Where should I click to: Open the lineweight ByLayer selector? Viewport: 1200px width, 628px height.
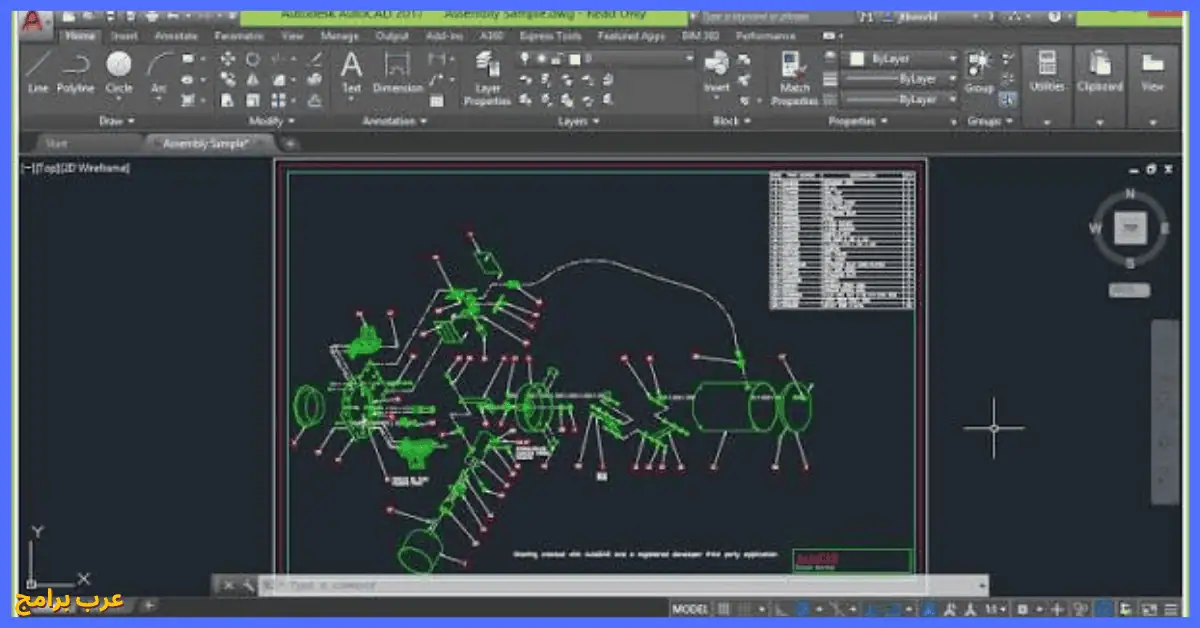[899, 79]
